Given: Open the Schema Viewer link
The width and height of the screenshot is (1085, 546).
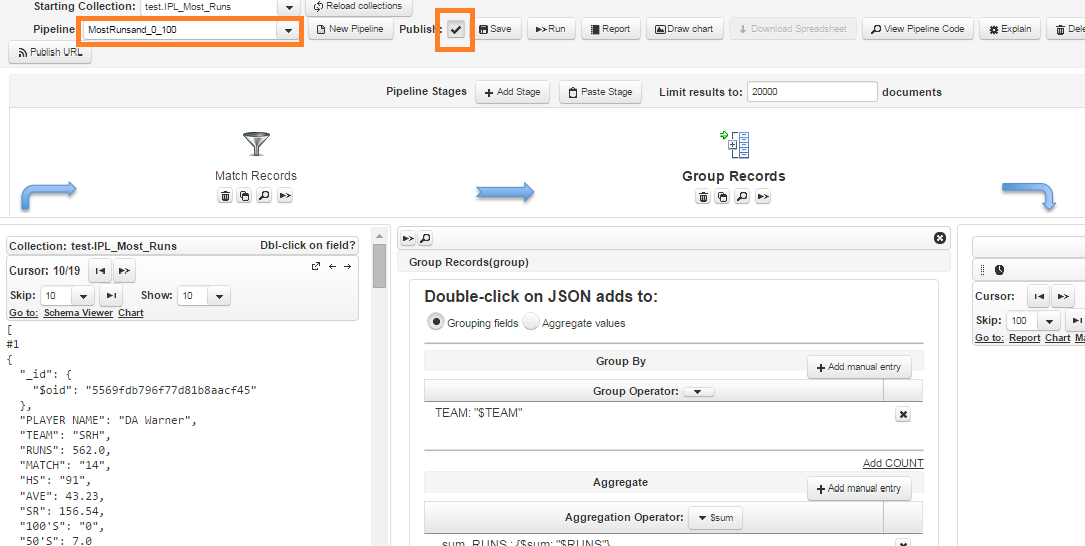Looking at the screenshot, I should point(78,313).
